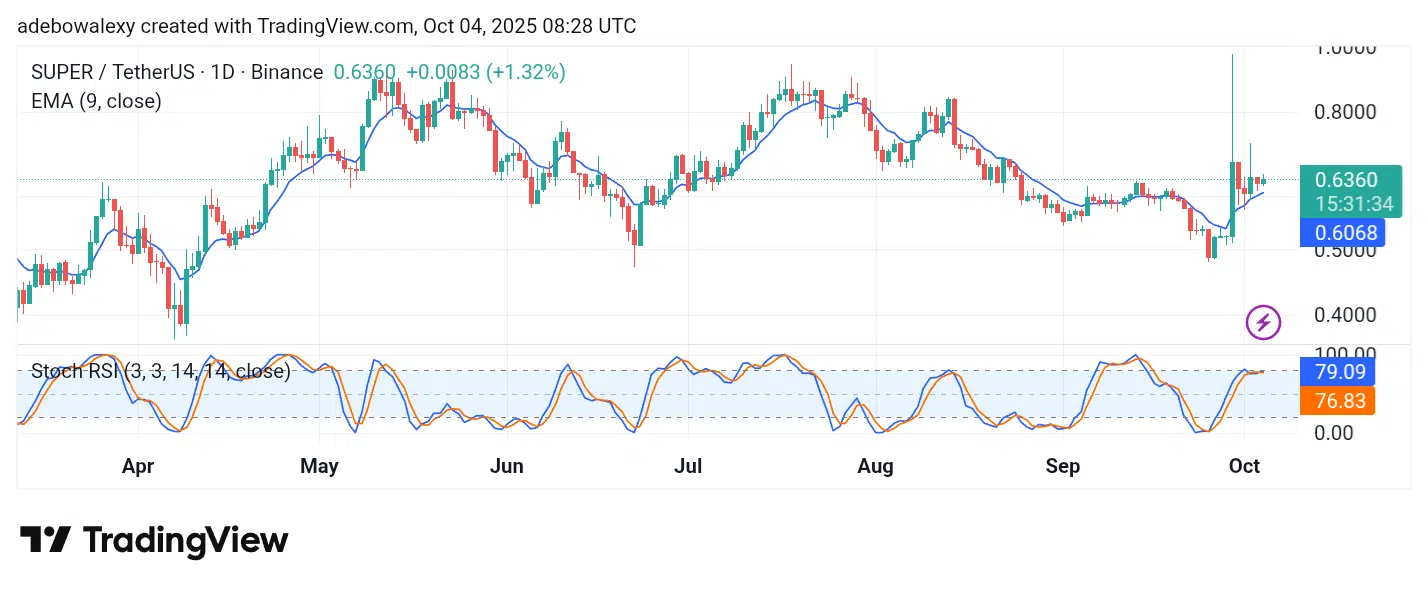Click the TradingView wordmark text
1428x591 pixels.
pyautogui.click(x=185, y=541)
